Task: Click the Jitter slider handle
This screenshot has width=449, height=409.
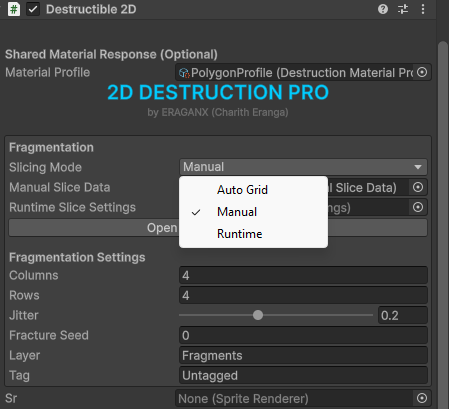Action: (258, 315)
